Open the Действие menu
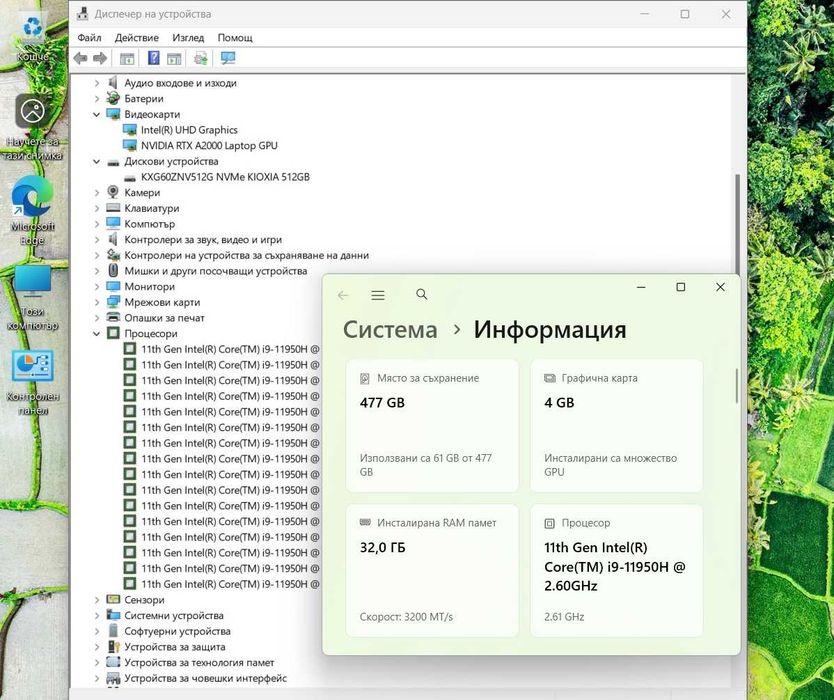Image resolution: width=834 pixels, height=700 pixels. click(137, 38)
